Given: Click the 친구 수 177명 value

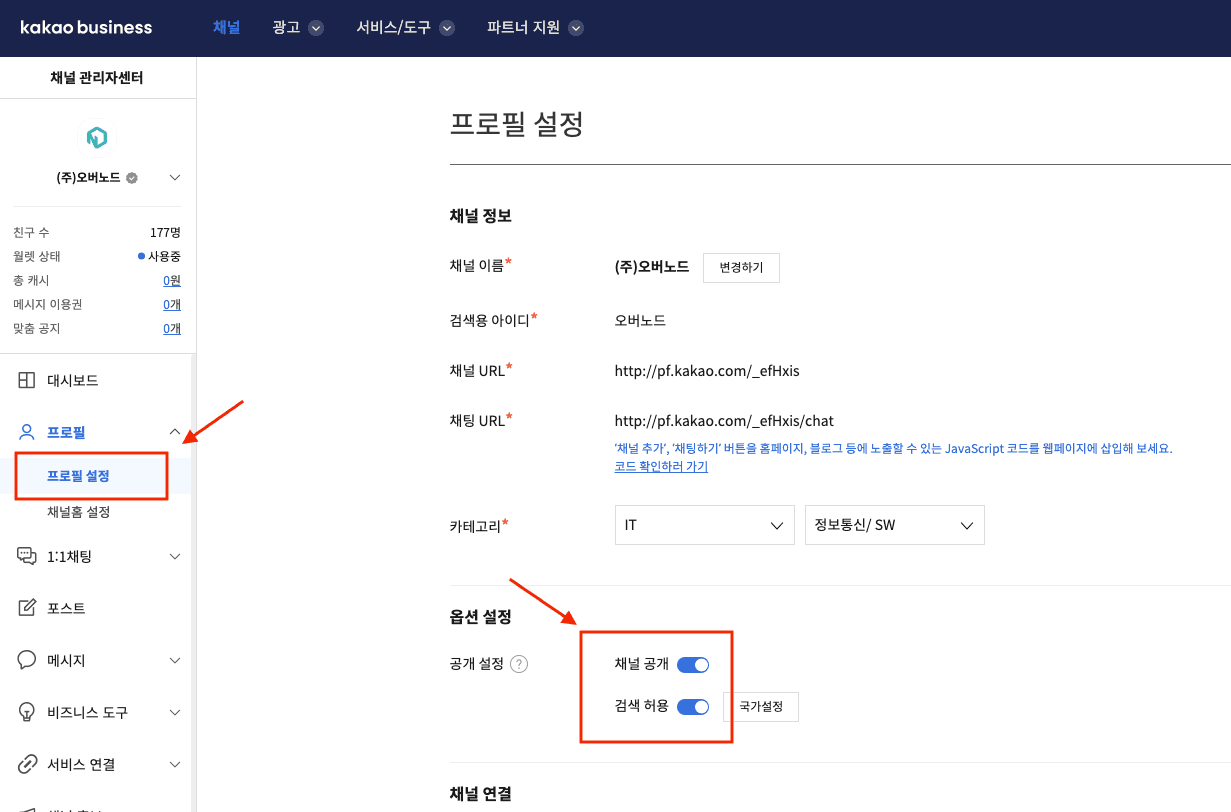Looking at the screenshot, I should [165, 232].
